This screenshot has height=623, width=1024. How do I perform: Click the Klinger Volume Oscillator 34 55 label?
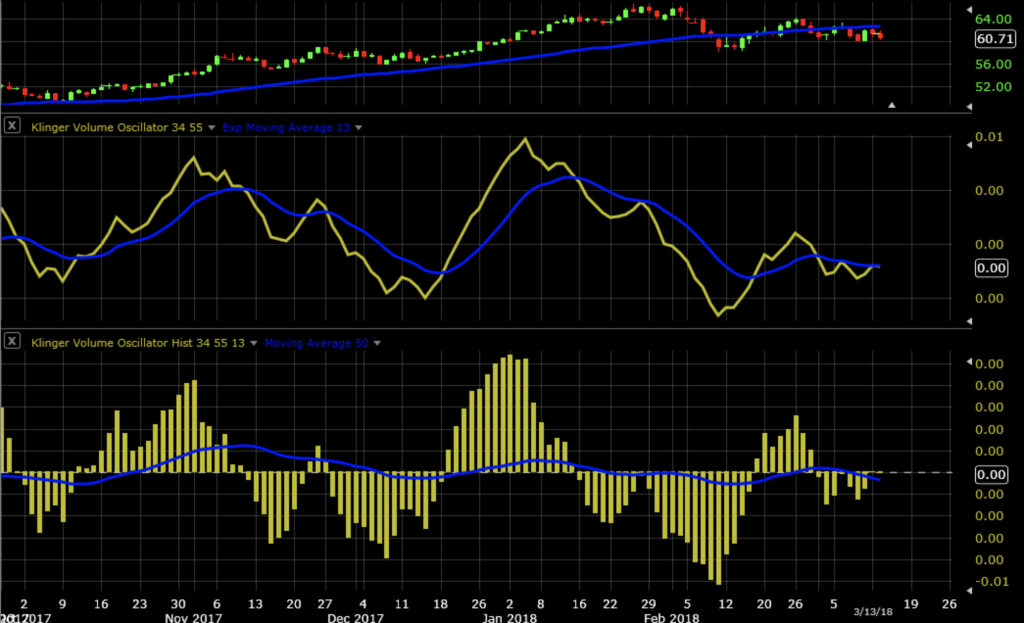click(x=113, y=127)
